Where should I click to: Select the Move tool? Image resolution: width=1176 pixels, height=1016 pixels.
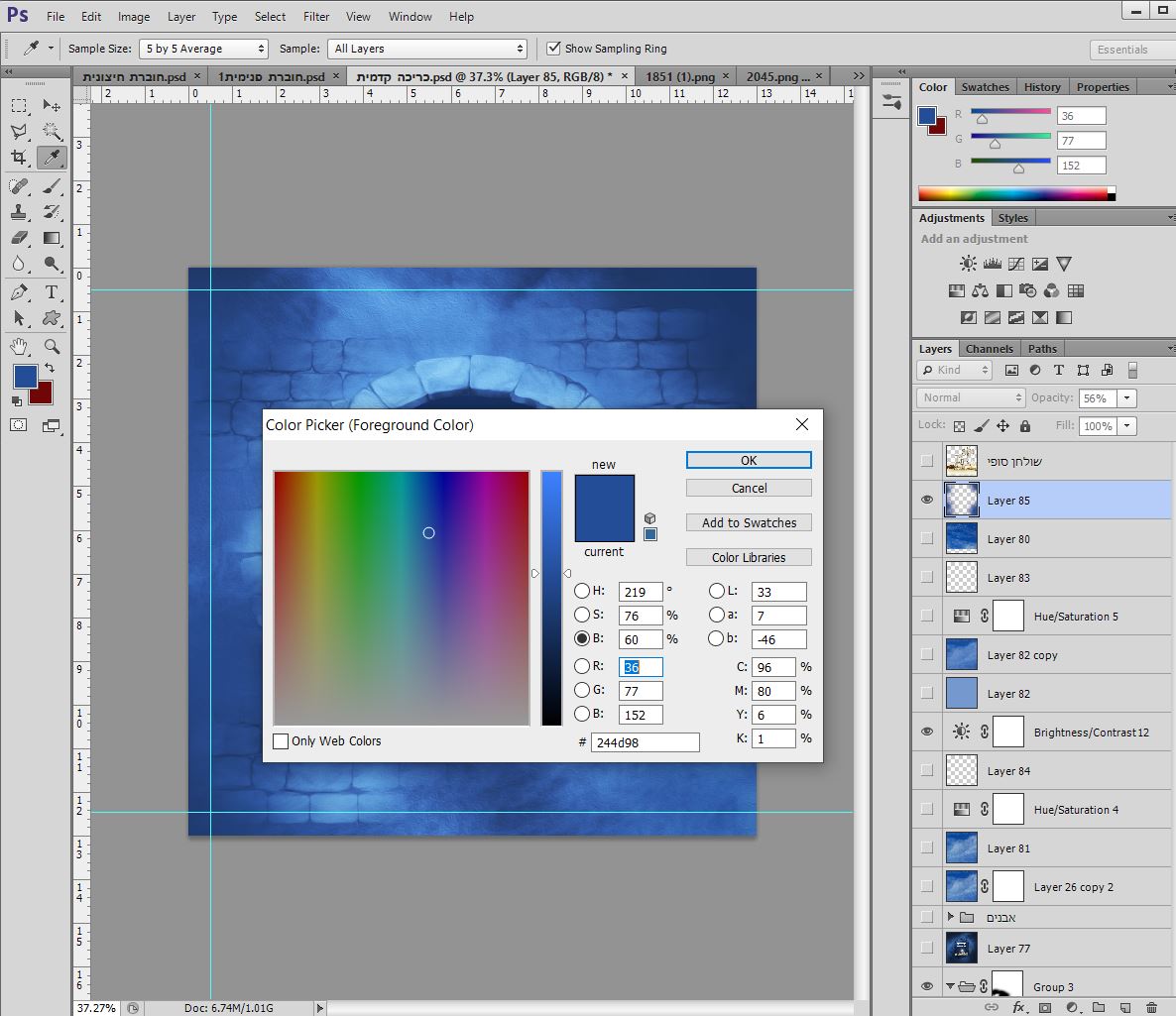(x=52, y=106)
